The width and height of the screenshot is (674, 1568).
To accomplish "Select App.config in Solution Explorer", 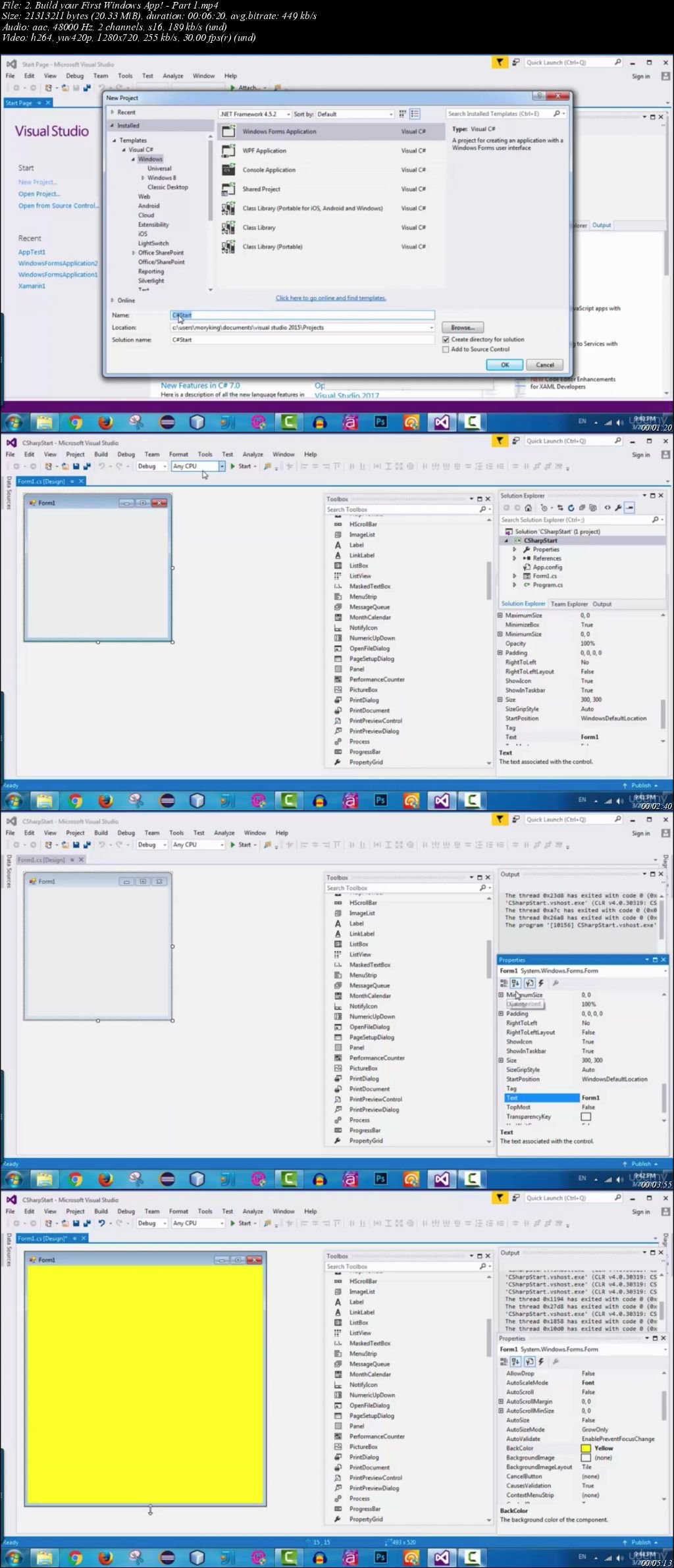I will coord(548,567).
